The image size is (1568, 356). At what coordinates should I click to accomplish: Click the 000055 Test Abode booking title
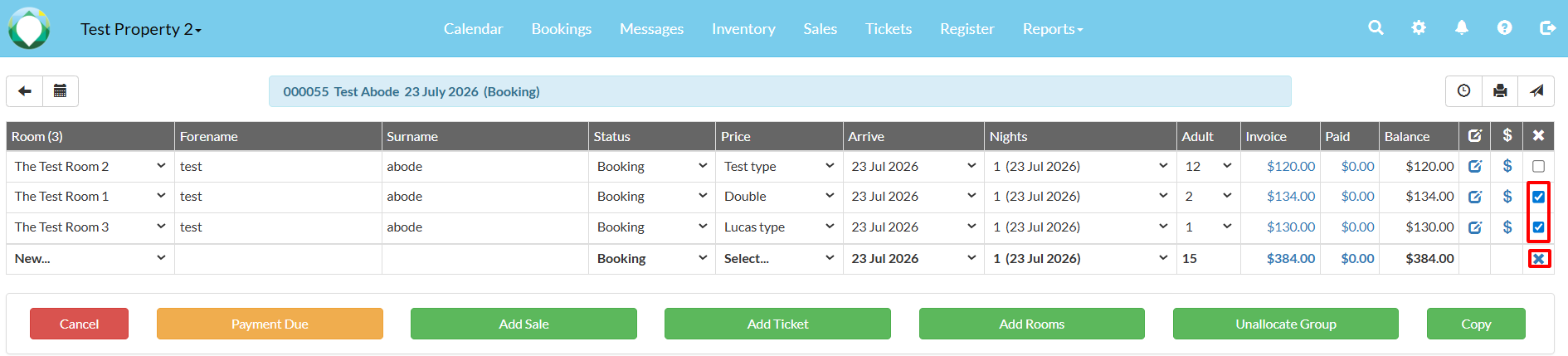(411, 91)
